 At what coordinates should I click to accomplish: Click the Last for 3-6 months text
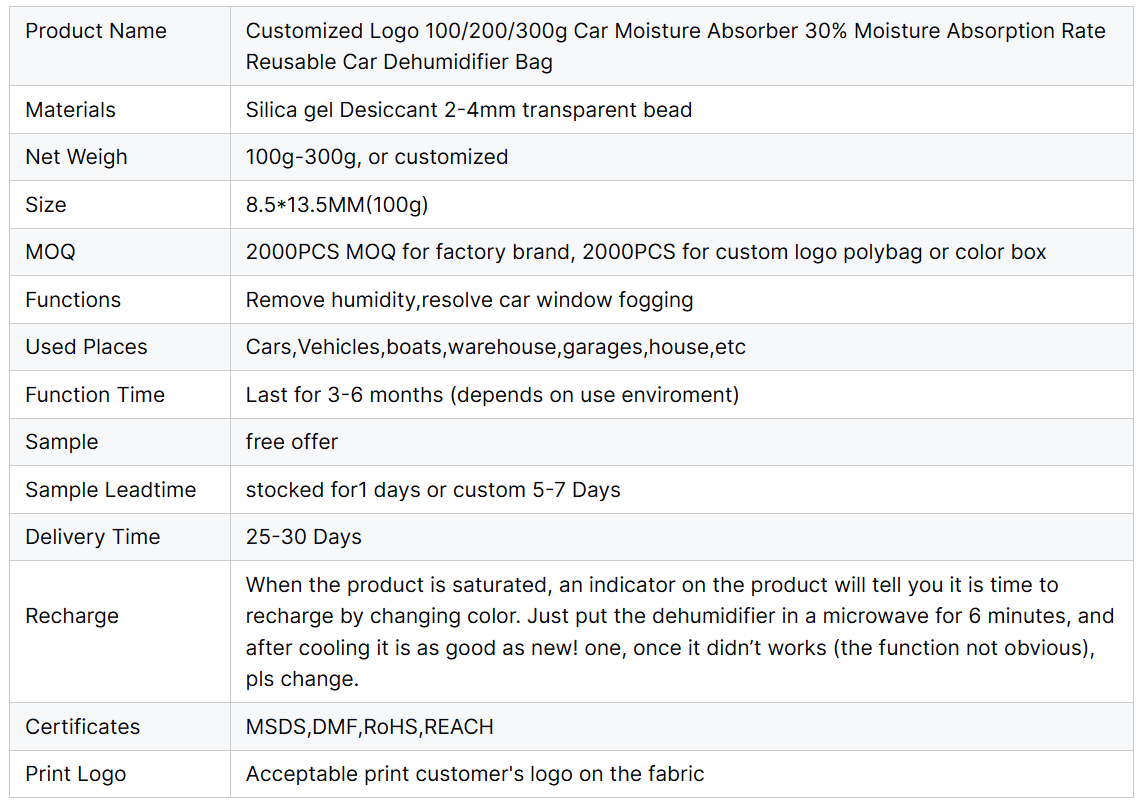pyautogui.click(x=492, y=395)
